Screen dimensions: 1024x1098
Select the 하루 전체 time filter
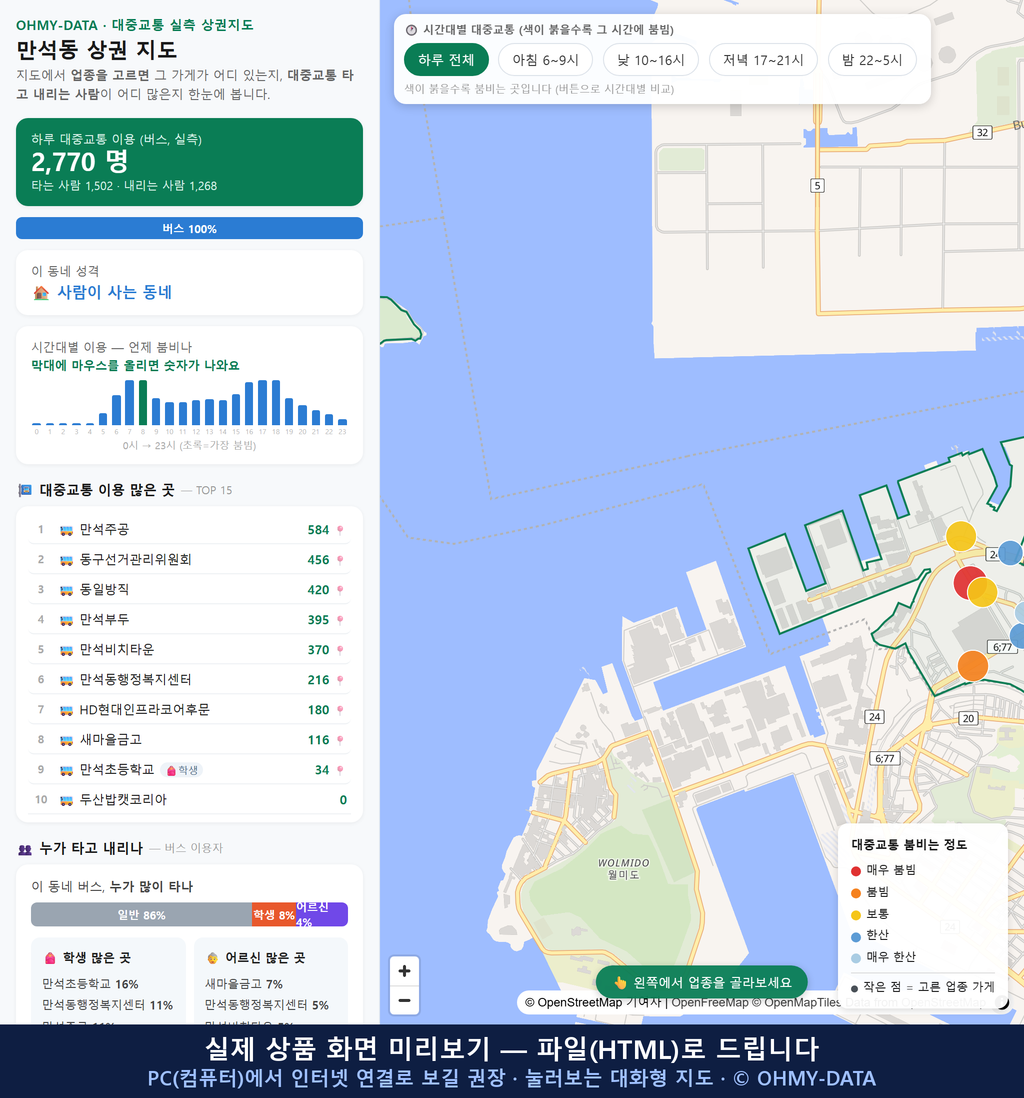coord(446,60)
